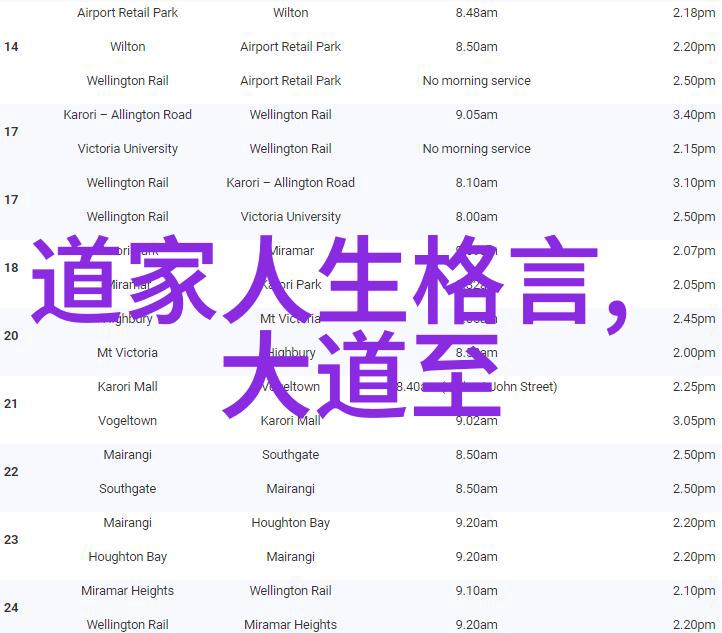Screen dimensions: 722x633
Task: Select 'Mairangi' origin in the Southgate-bound row
Action: click(x=128, y=455)
